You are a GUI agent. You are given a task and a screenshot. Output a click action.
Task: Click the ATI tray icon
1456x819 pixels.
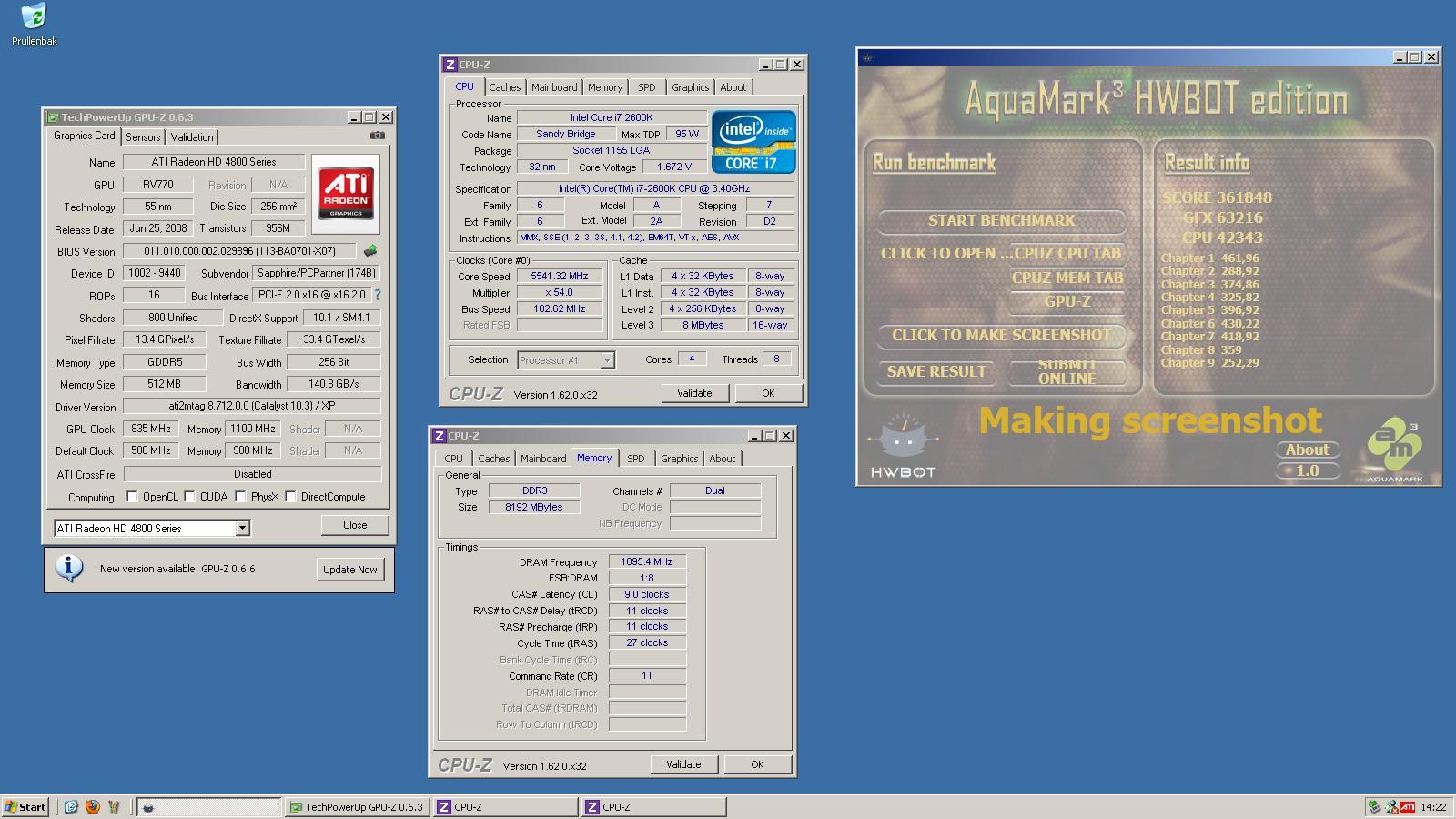tap(1408, 807)
